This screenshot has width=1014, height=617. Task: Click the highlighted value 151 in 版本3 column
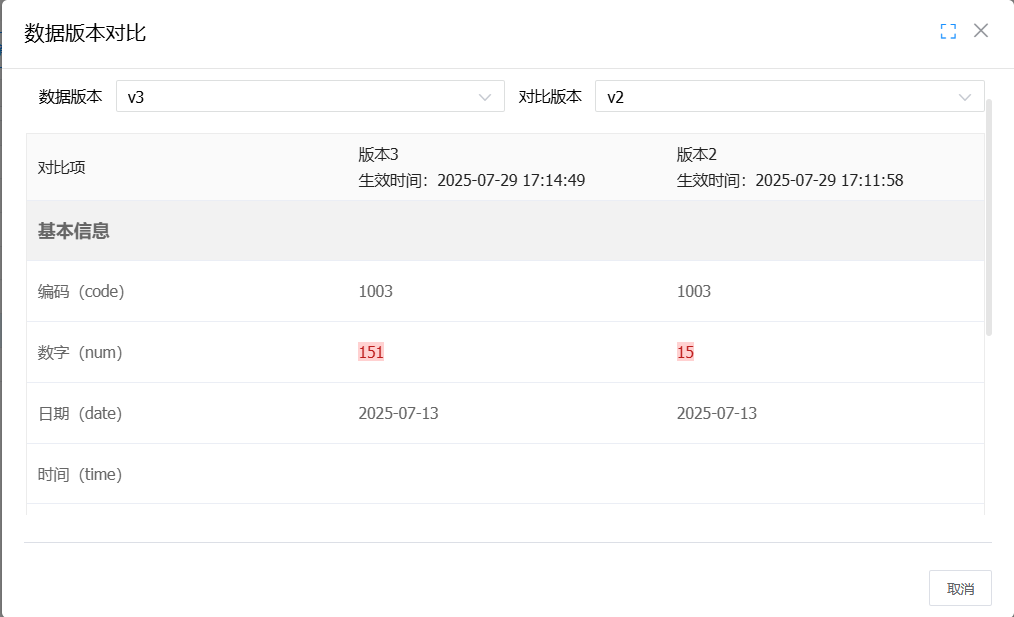371,352
